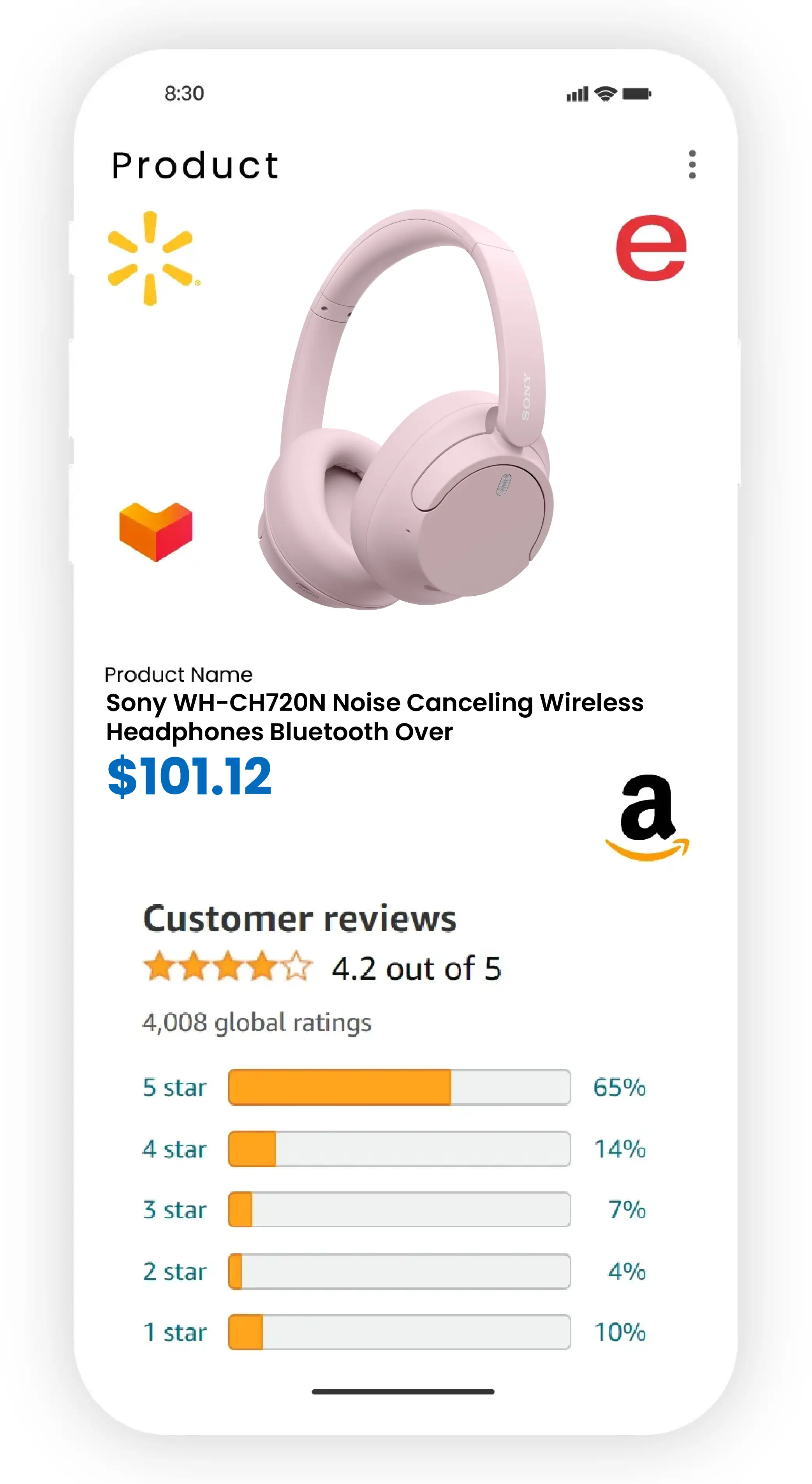Image resolution: width=812 pixels, height=1484 pixels.
Task: Tap the Amazon logo
Action: (647, 817)
